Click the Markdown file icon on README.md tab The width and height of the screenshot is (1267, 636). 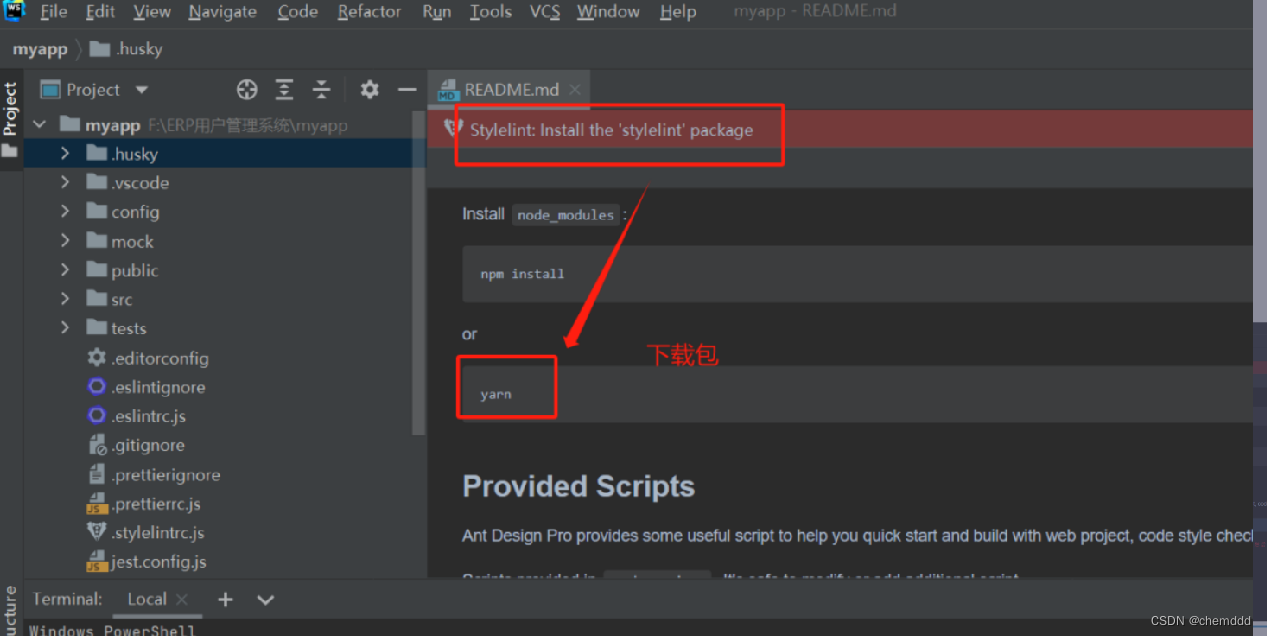(x=447, y=91)
